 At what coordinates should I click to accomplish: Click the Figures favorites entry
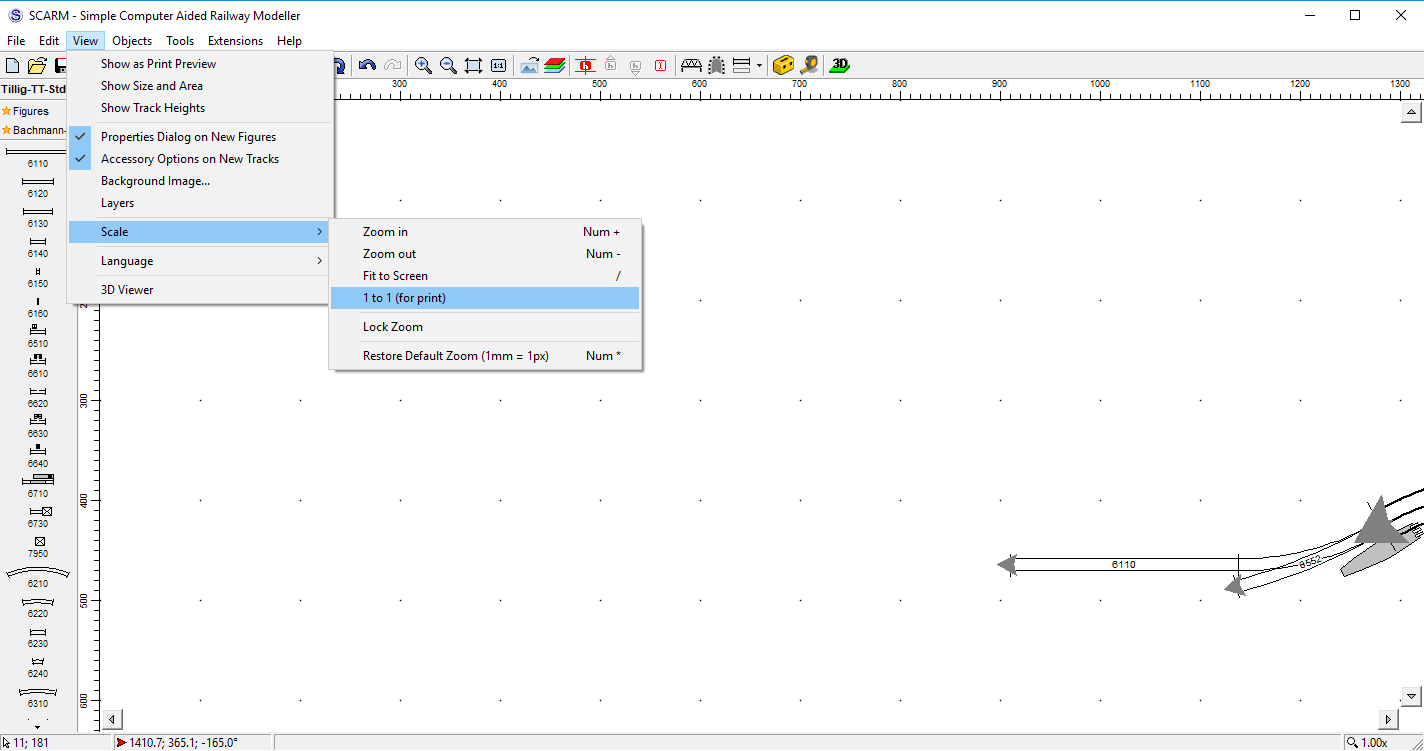[x=31, y=111]
